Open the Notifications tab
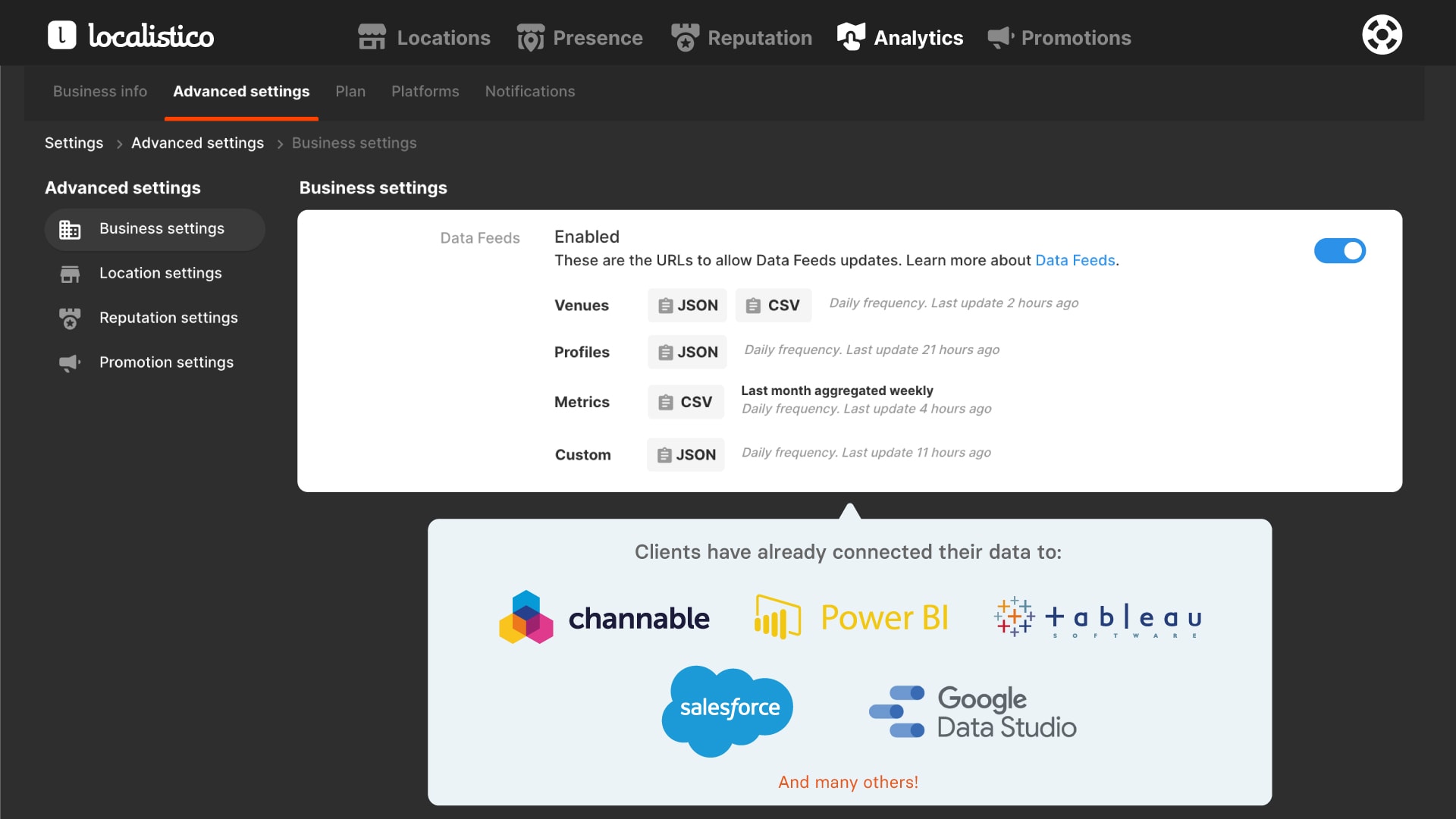 point(529,92)
